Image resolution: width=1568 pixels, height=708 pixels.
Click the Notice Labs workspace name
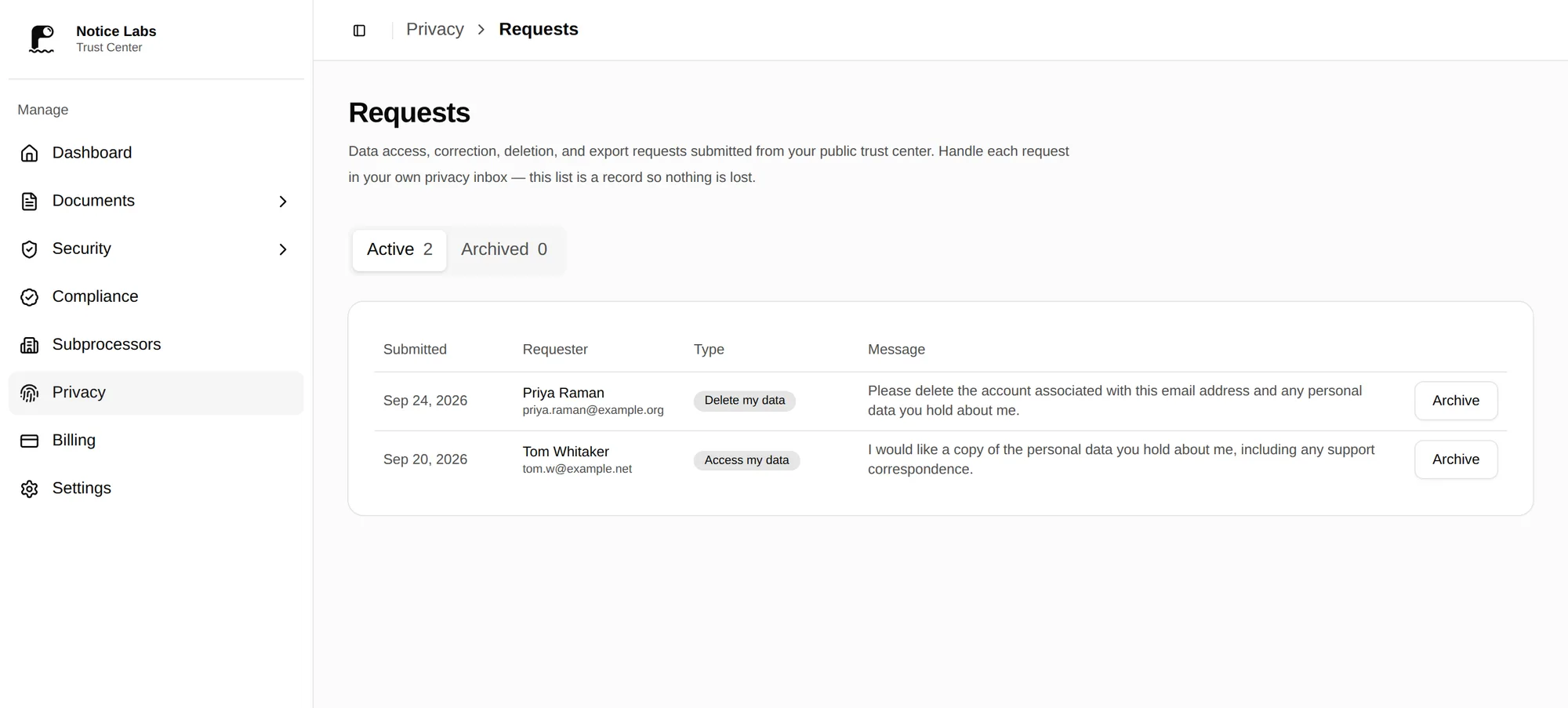pyautogui.click(x=116, y=31)
